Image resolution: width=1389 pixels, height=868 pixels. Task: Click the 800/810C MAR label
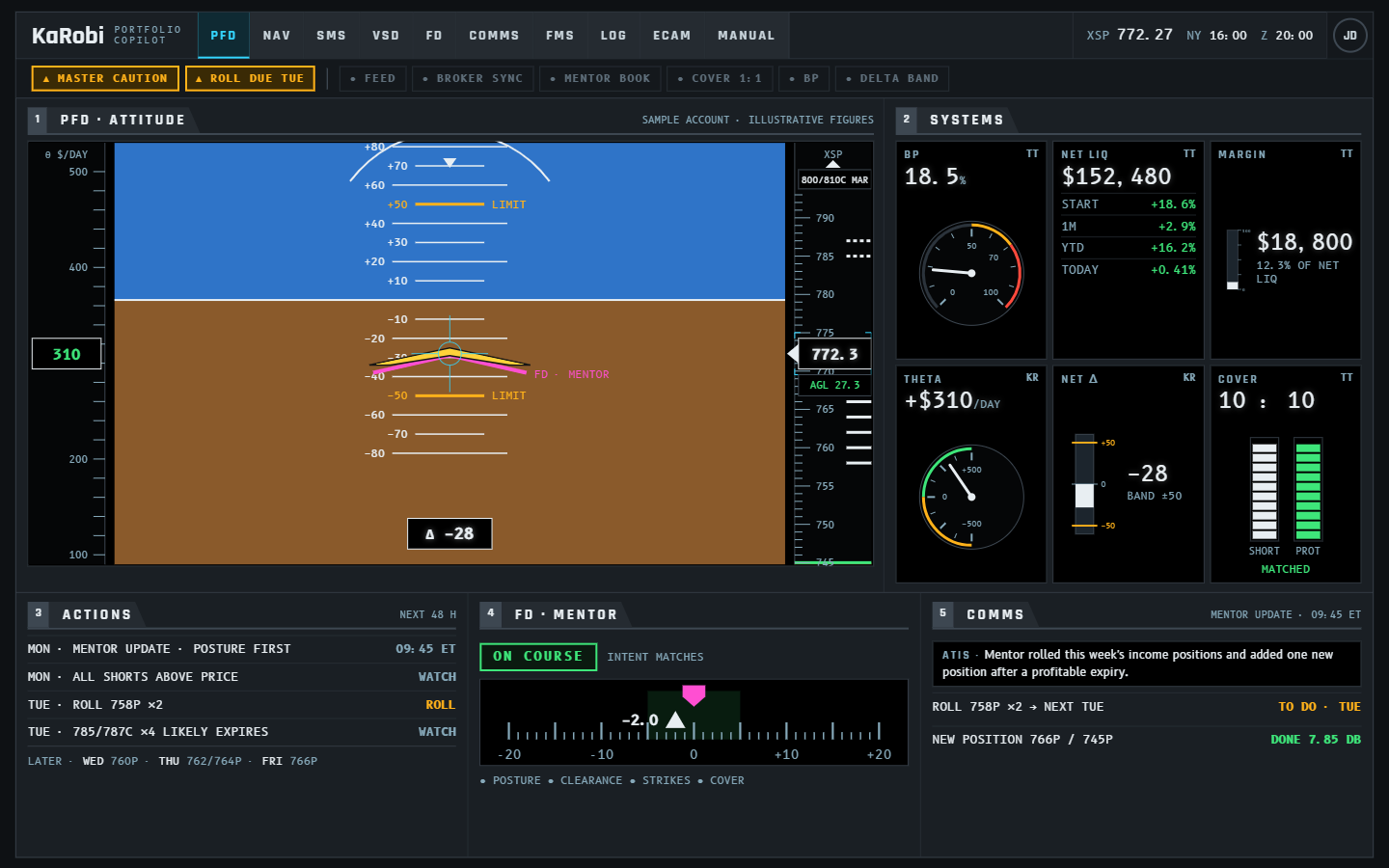tap(834, 179)
